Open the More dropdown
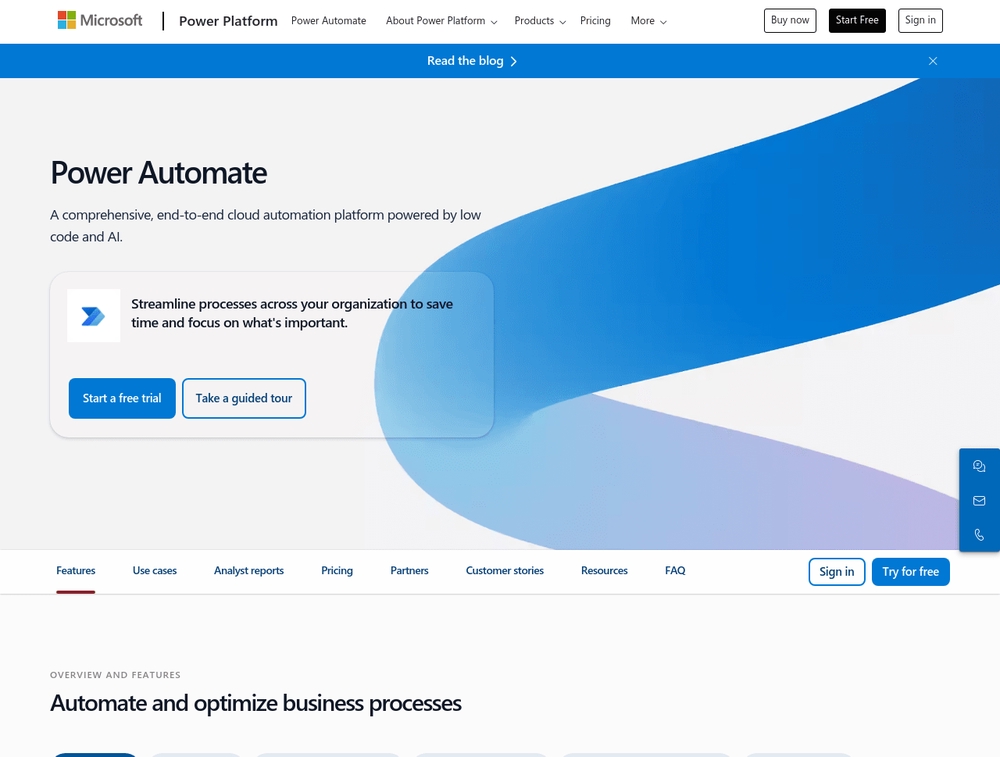 647,21
